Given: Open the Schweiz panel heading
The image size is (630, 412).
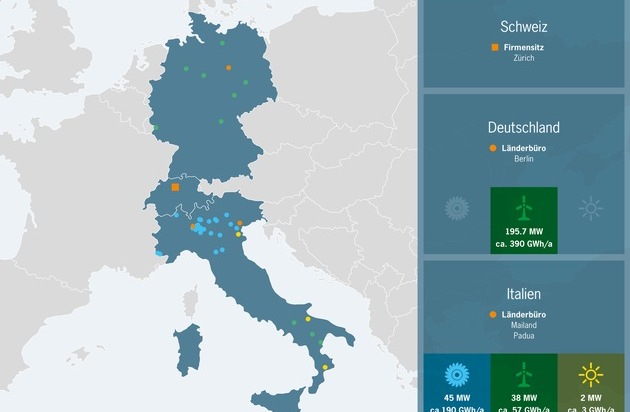Looking at the screenshot, I should click(524, 26).
